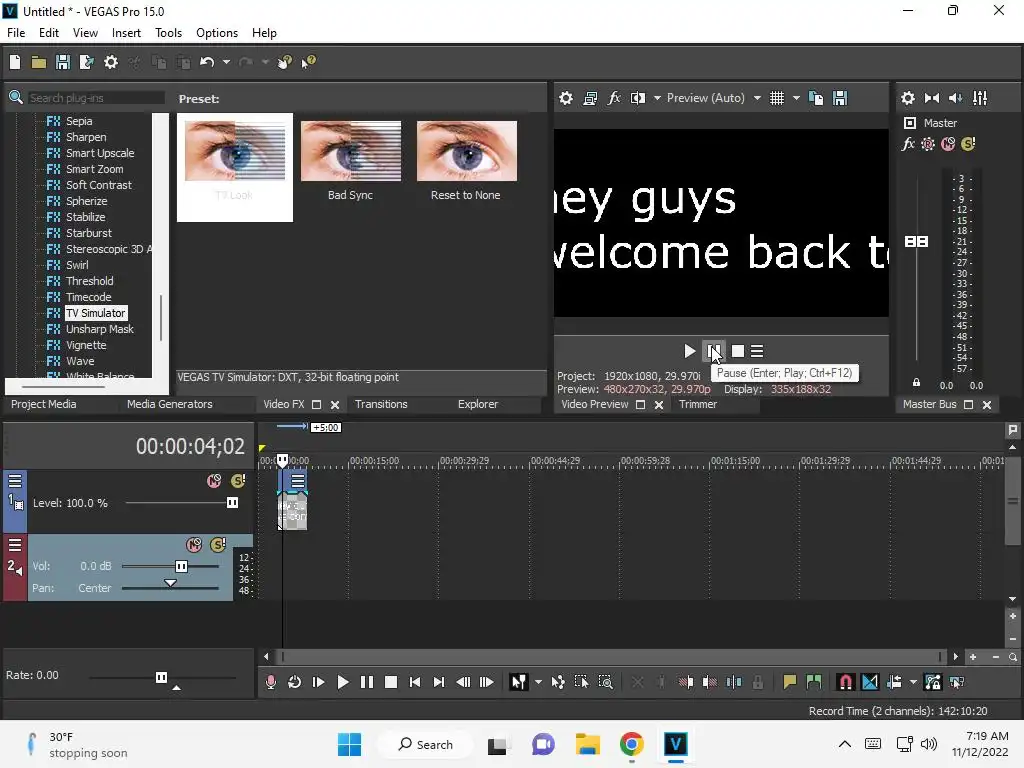The width and height of the screenshot is (1024, 768).
Task: Open the split screen view dropdown arrow
Action: [657, 98]
